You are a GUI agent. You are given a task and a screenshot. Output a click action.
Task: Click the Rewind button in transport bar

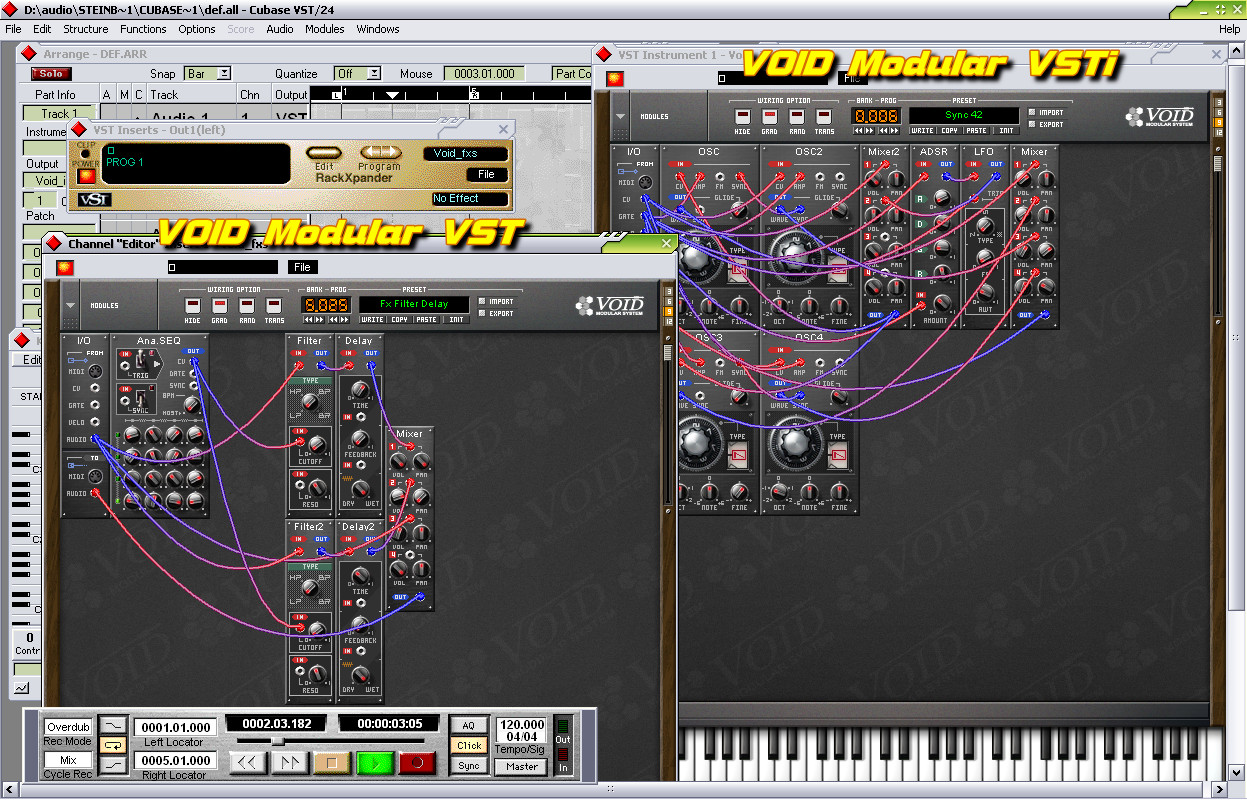pos(248,763)
